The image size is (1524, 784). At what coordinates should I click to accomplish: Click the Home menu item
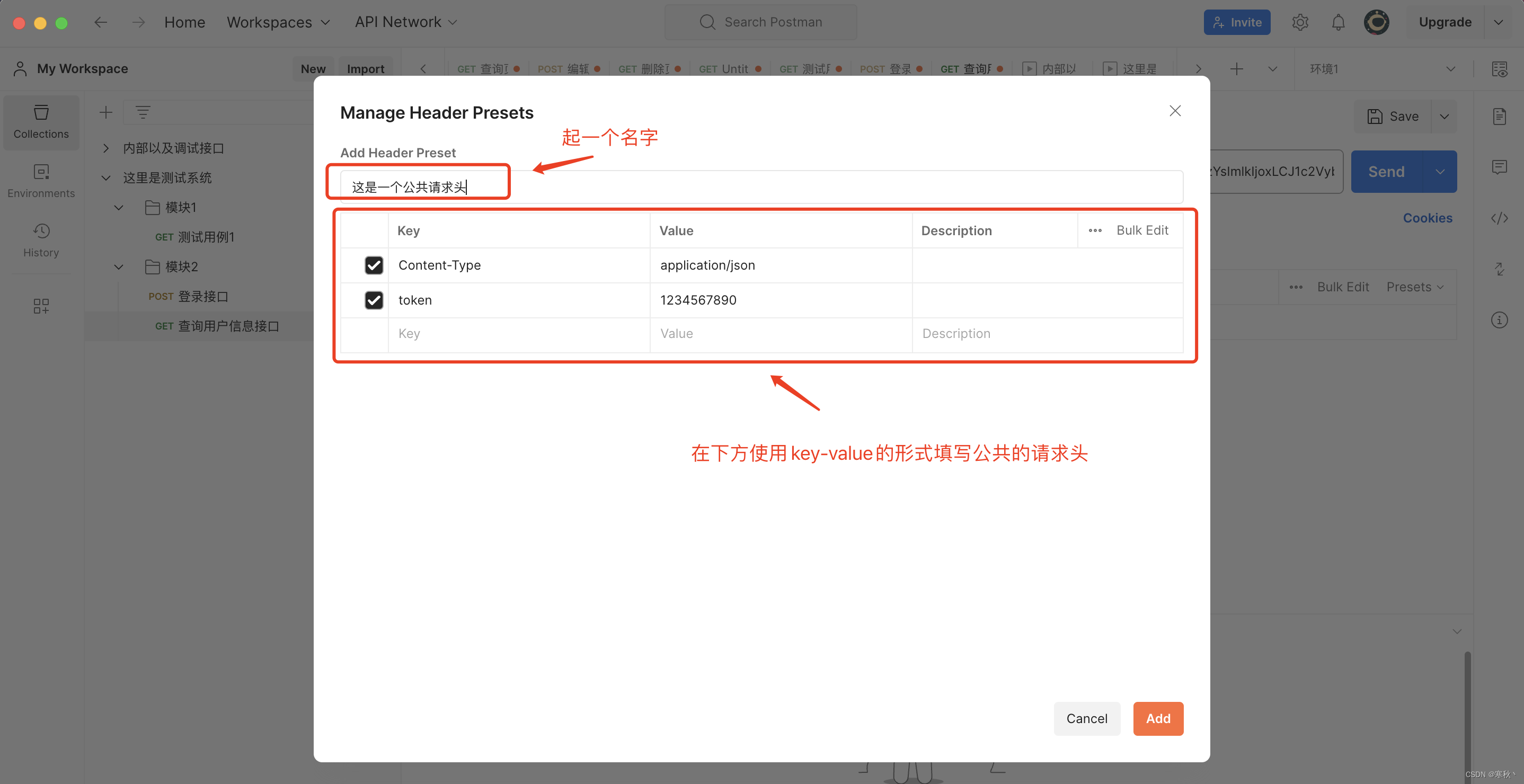coord(184,22)
